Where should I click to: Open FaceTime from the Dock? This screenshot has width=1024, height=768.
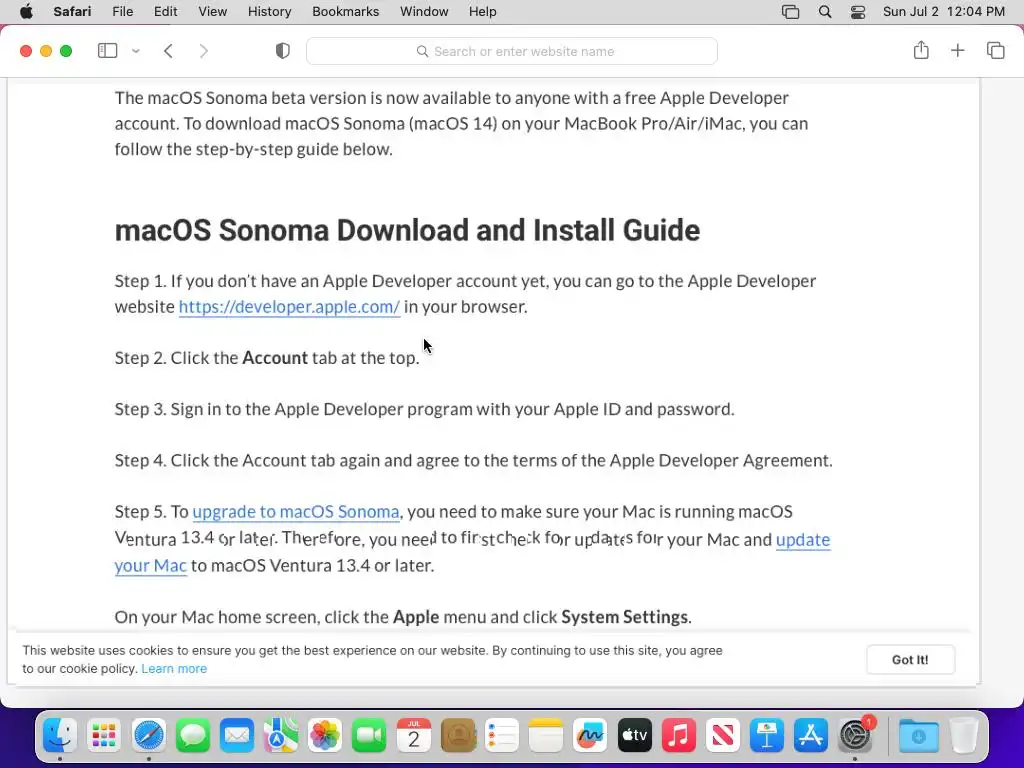click(369, 737)
